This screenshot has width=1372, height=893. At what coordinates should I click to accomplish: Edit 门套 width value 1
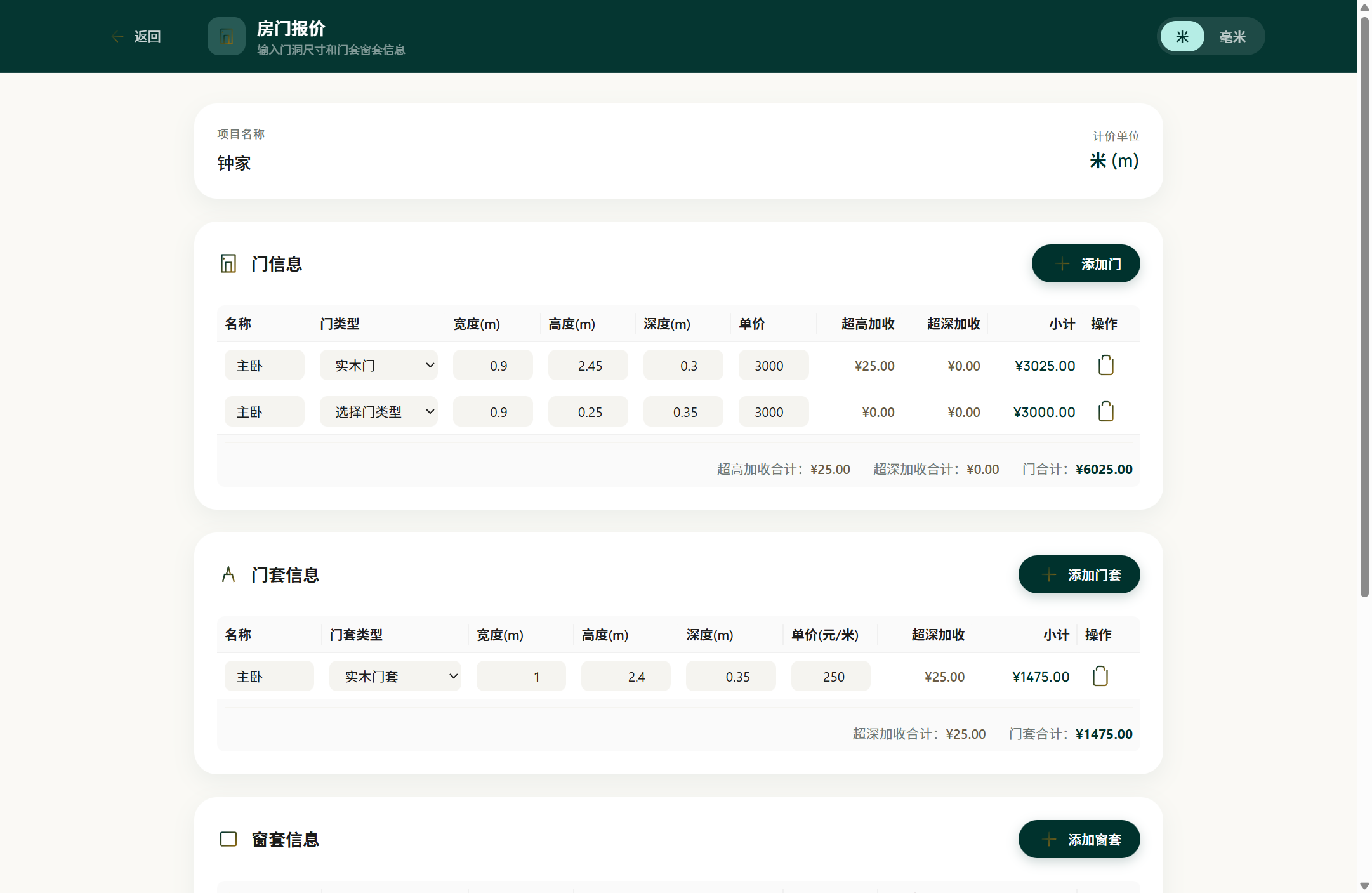tap(521, 676)
